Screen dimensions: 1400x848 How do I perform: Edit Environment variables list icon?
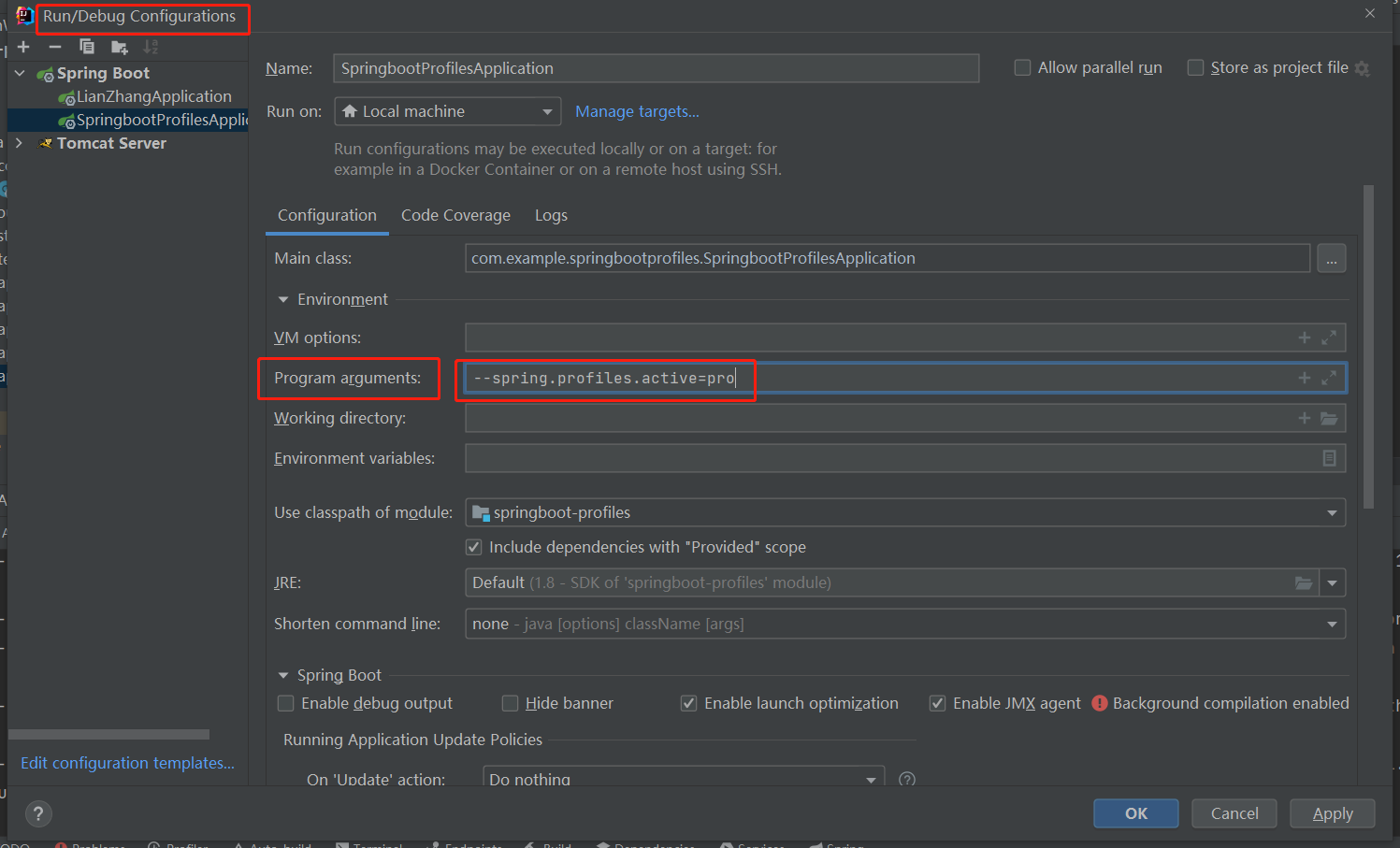pos(1329,458)
